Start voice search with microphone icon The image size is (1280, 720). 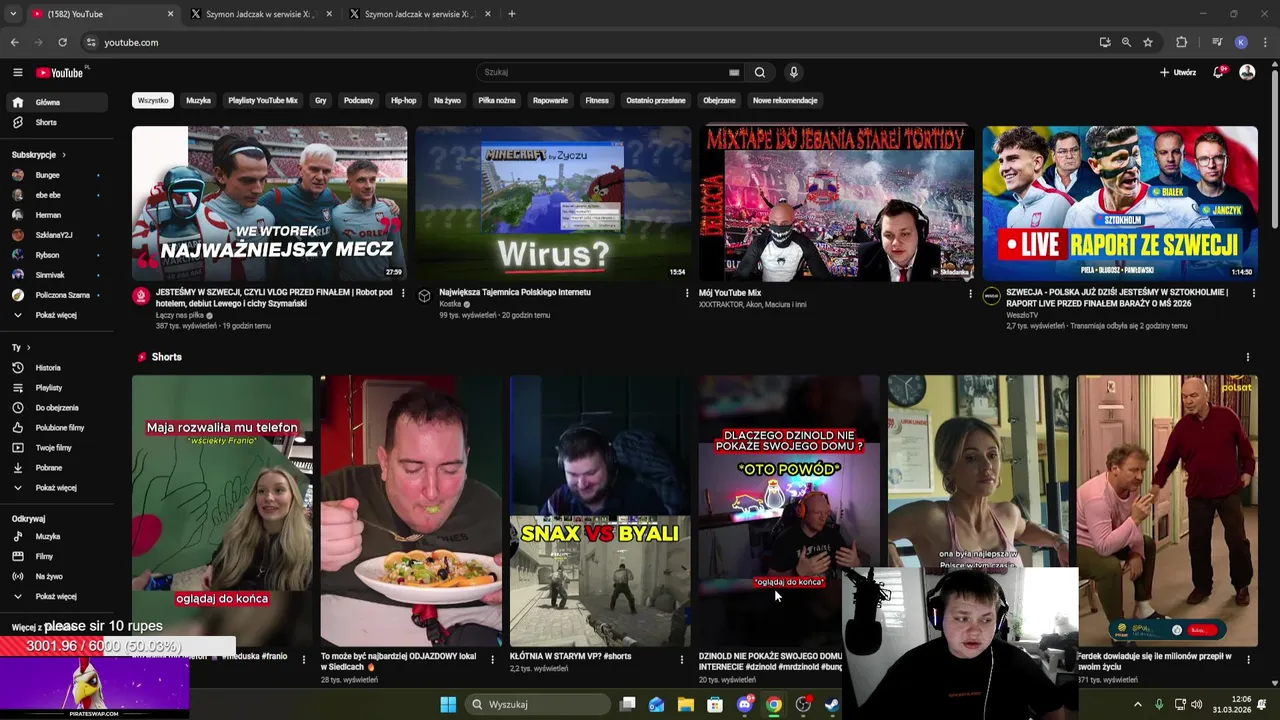click(793, 72)
